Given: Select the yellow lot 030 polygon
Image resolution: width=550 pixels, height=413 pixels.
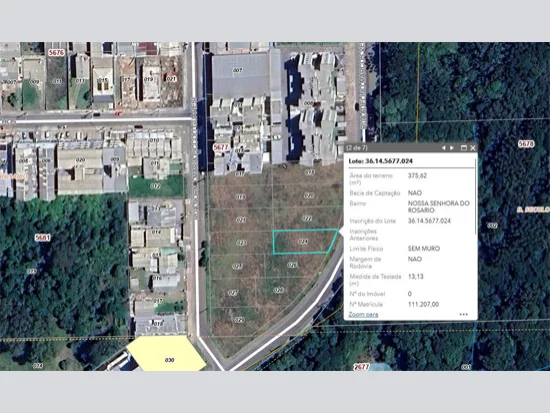Looking at the screenshot, I should (166, 353).
